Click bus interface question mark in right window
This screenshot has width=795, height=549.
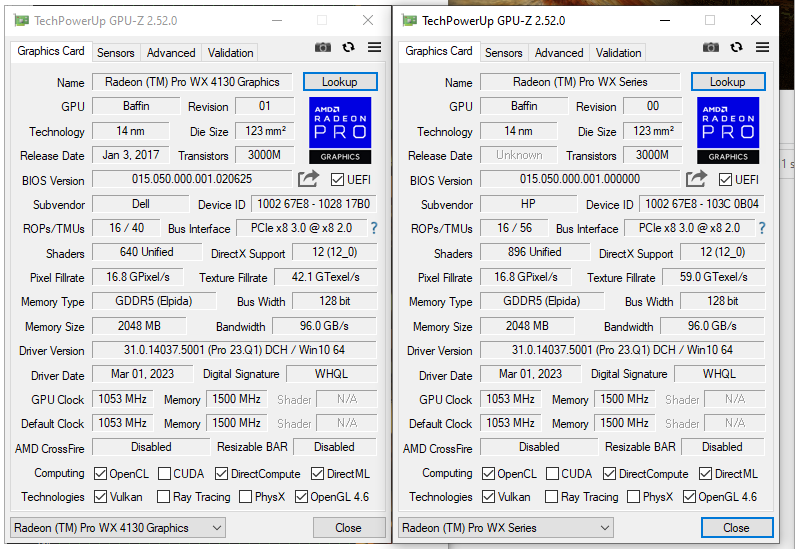pos(762,228)
